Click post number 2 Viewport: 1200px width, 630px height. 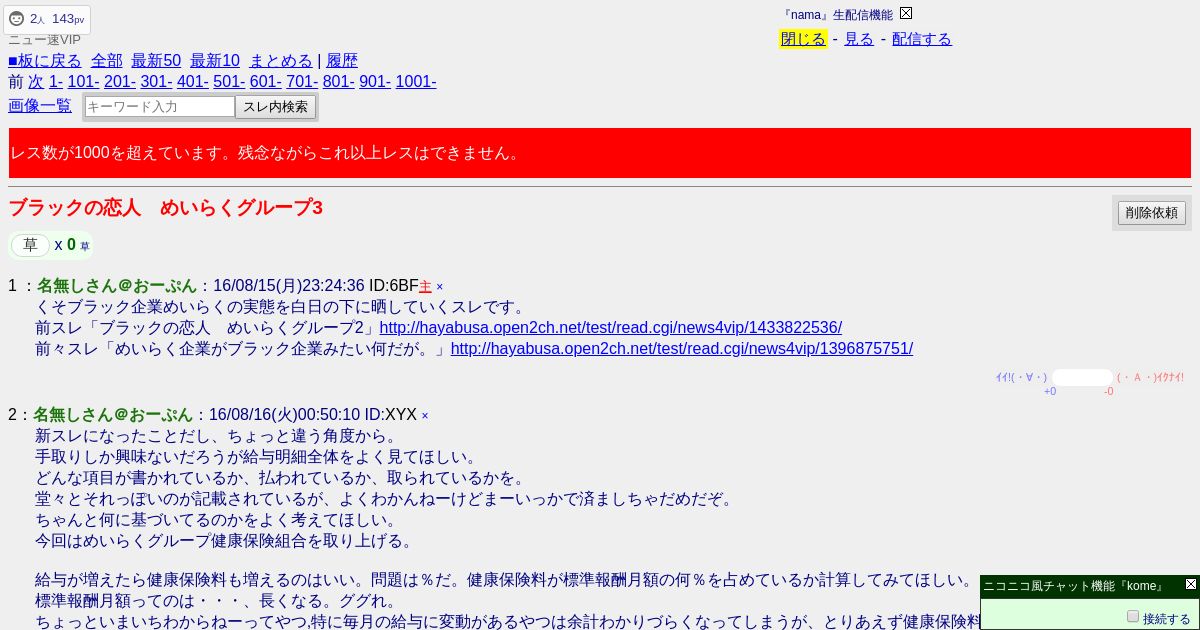tap(13, 414)
